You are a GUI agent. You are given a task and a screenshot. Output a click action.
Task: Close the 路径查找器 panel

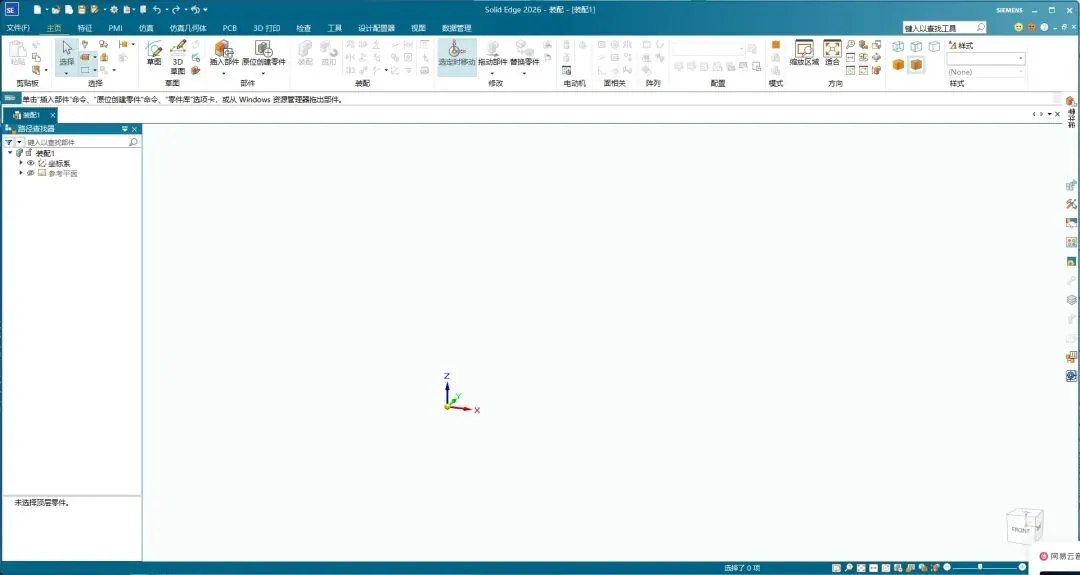coord(134,129)
